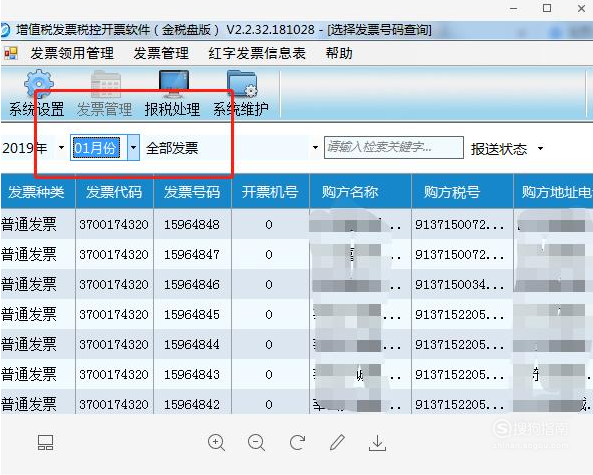Click 3700174320 code in row 15964846

point(114,284)
